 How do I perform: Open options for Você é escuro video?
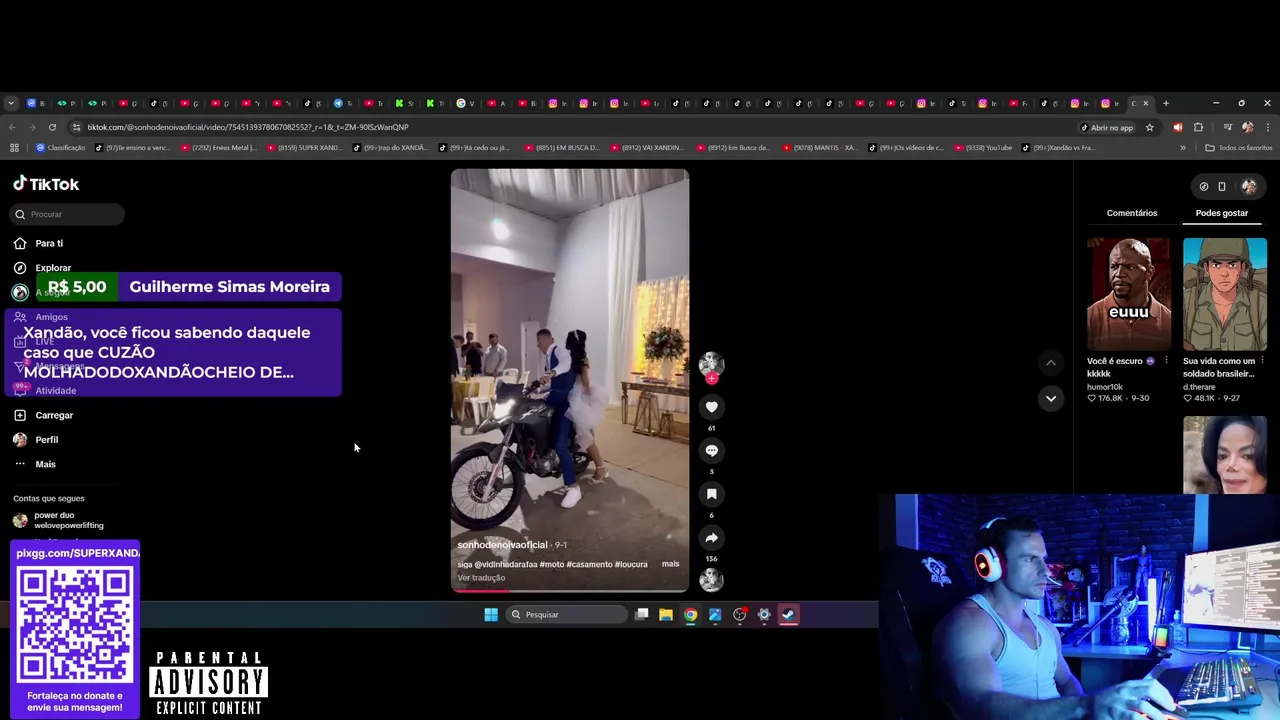pos(1167,361)
